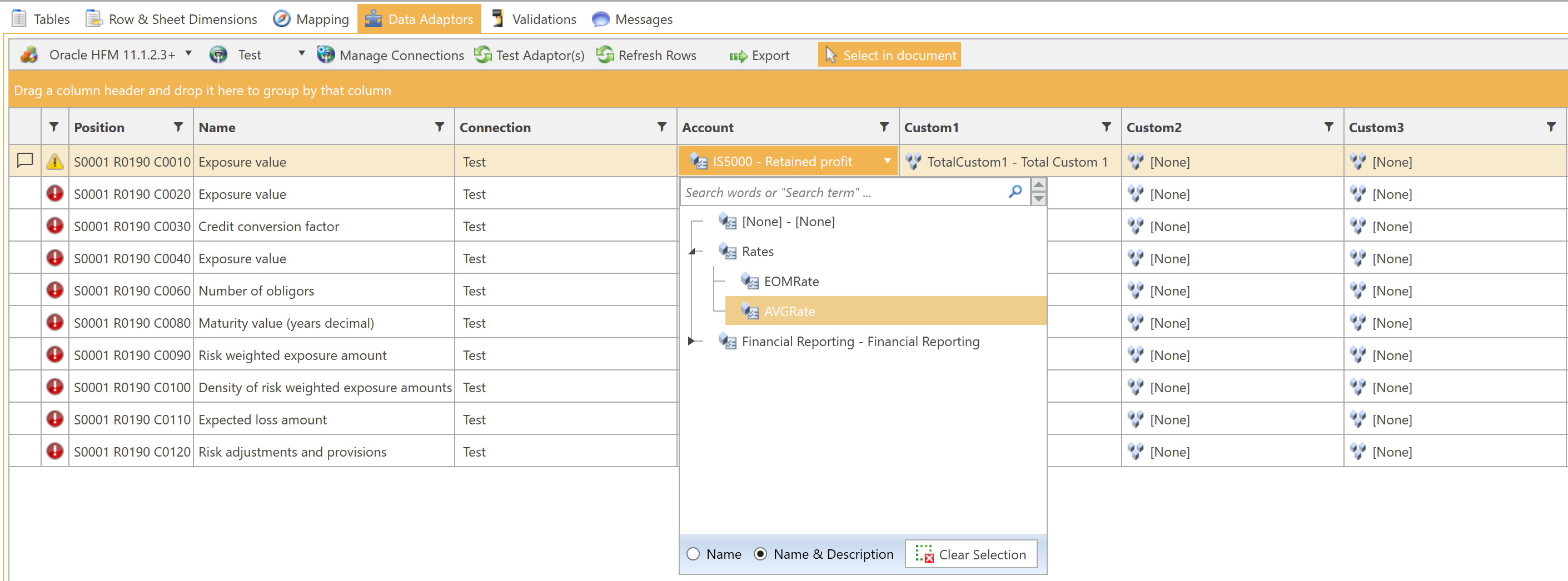Open the Mapping tab
Image resolution: width=1568 pixels, height=581 pixels.
[x=311, y=19]
